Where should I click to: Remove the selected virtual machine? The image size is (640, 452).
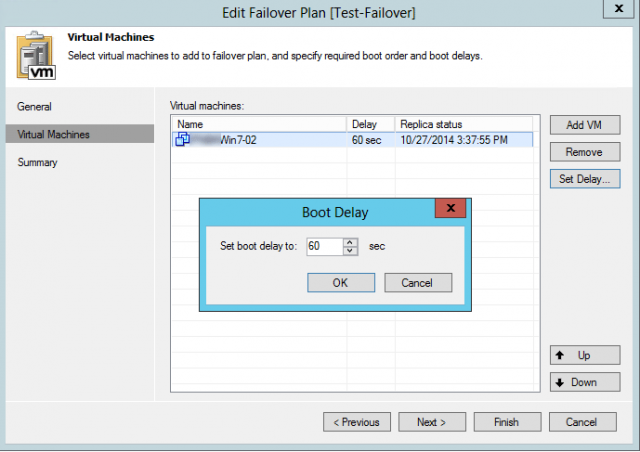point(584,152)
